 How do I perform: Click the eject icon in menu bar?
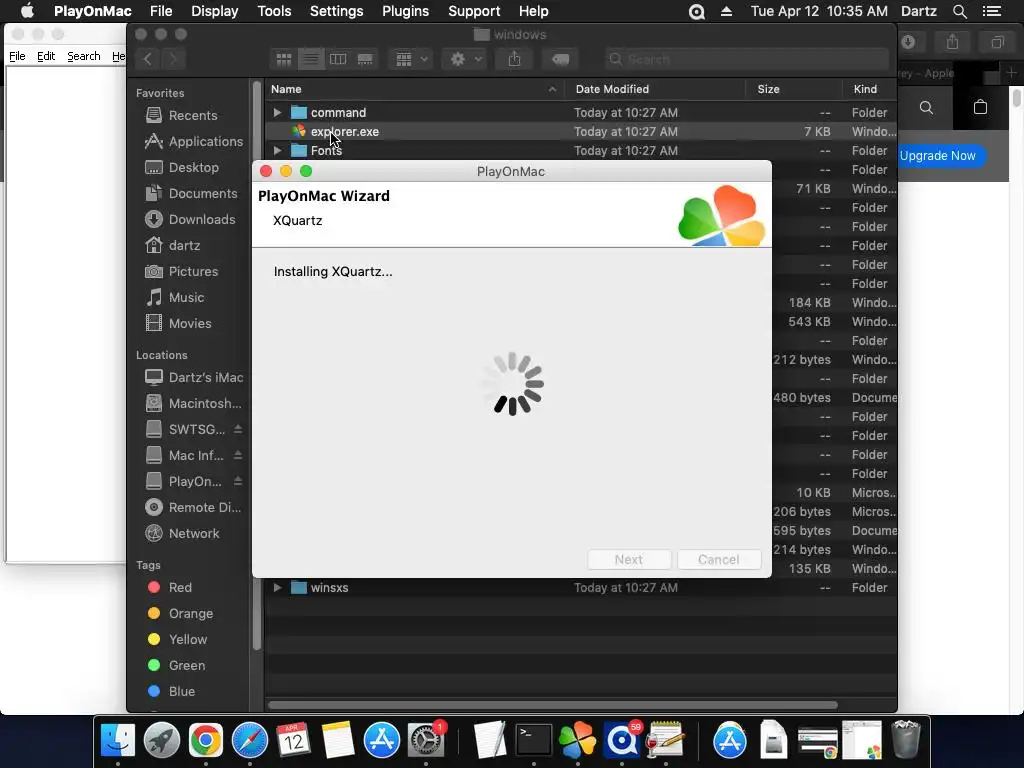click(726, 11)
